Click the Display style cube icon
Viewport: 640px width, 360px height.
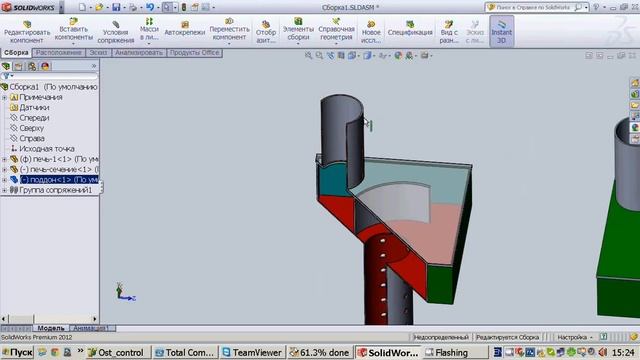(x=367, y=56)
